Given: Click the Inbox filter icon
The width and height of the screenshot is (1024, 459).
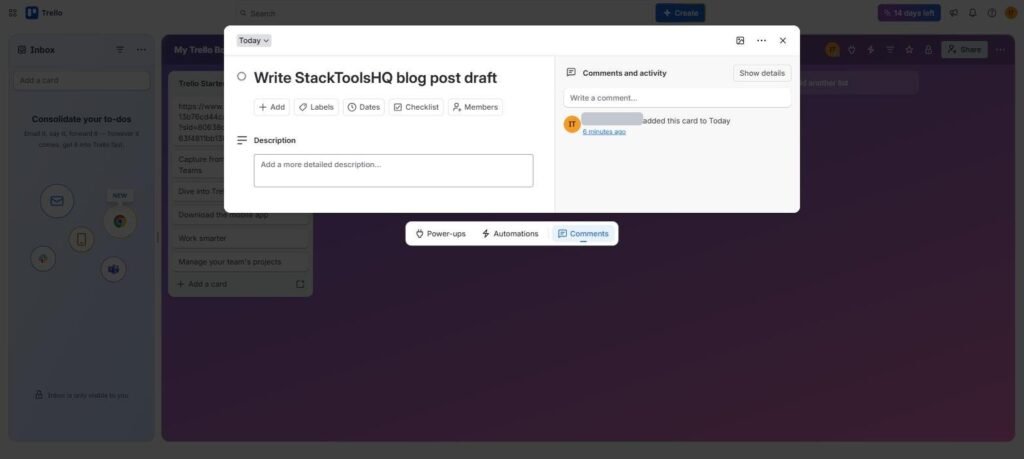Looking at the screenshot, I should 120,50.
